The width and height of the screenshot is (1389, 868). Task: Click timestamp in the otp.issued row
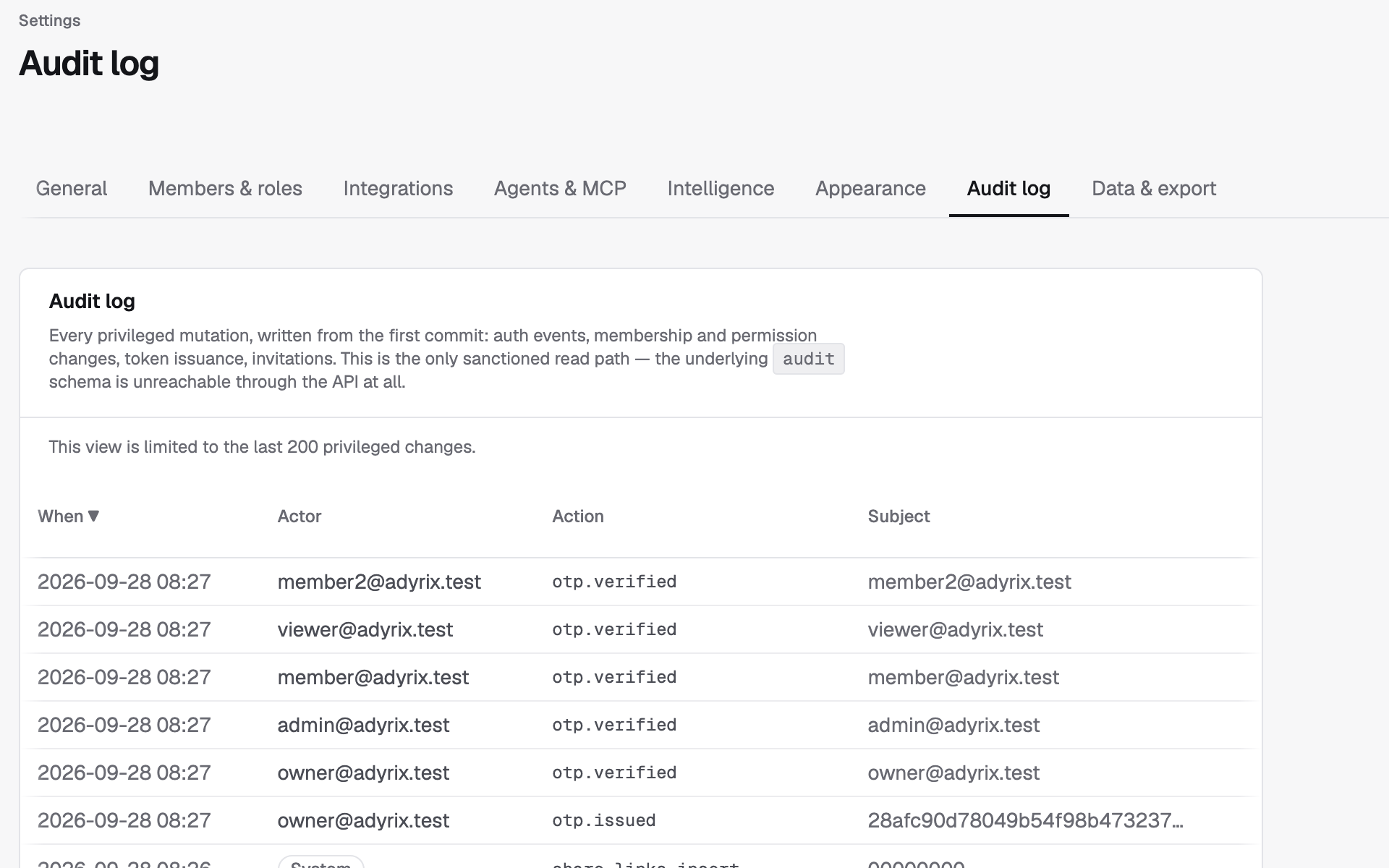tap(124, 820)
